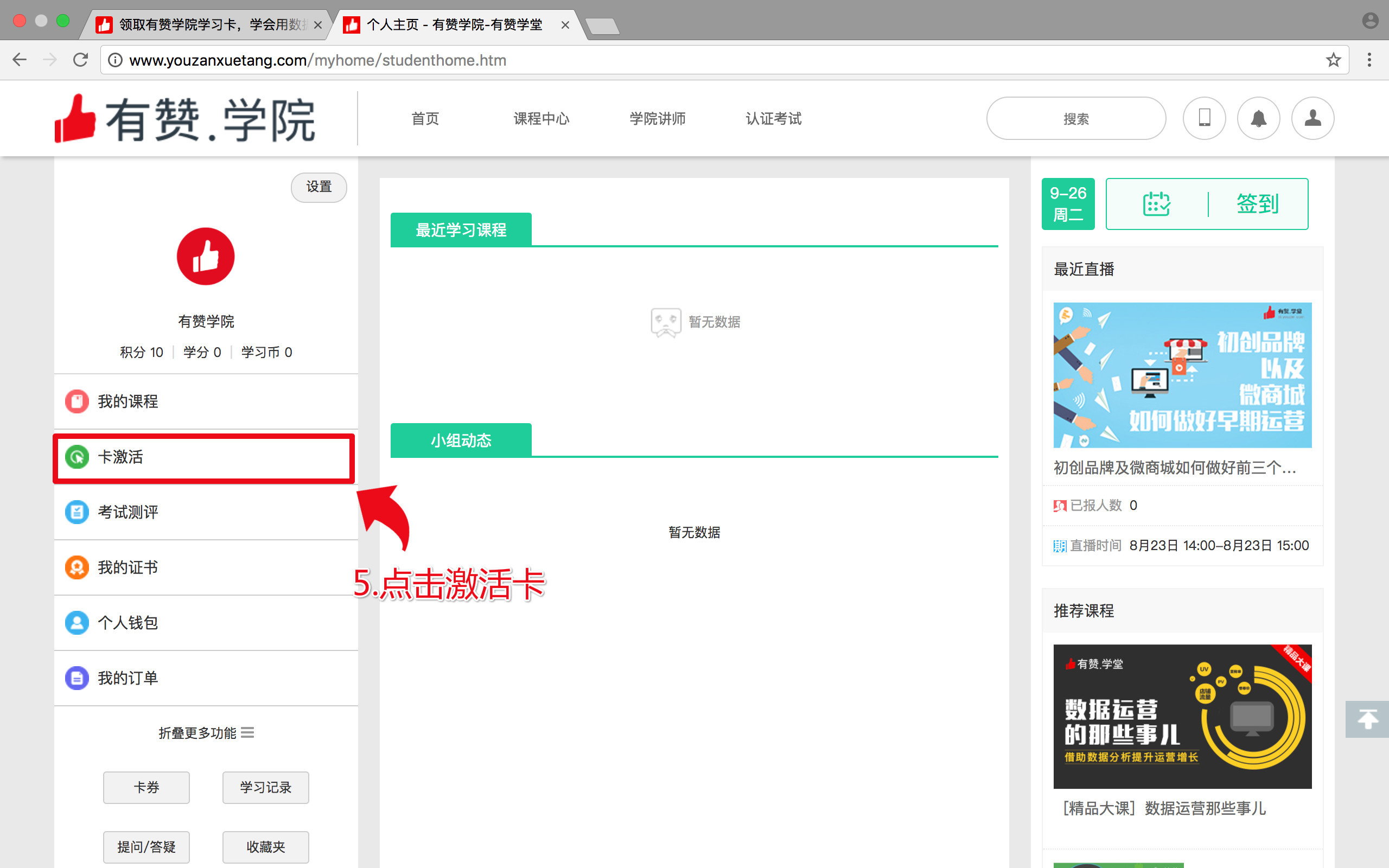Screen dimensions: 1389x868
Task: Open 我的证书 sidebar entry
Action: click(206, 567)
